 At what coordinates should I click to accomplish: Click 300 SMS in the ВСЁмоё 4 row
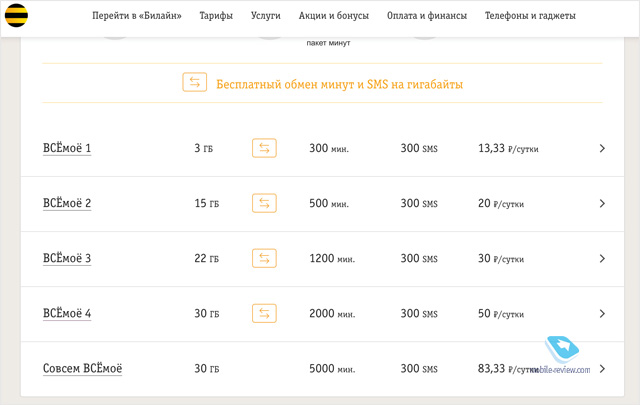[x=419, y=314]
